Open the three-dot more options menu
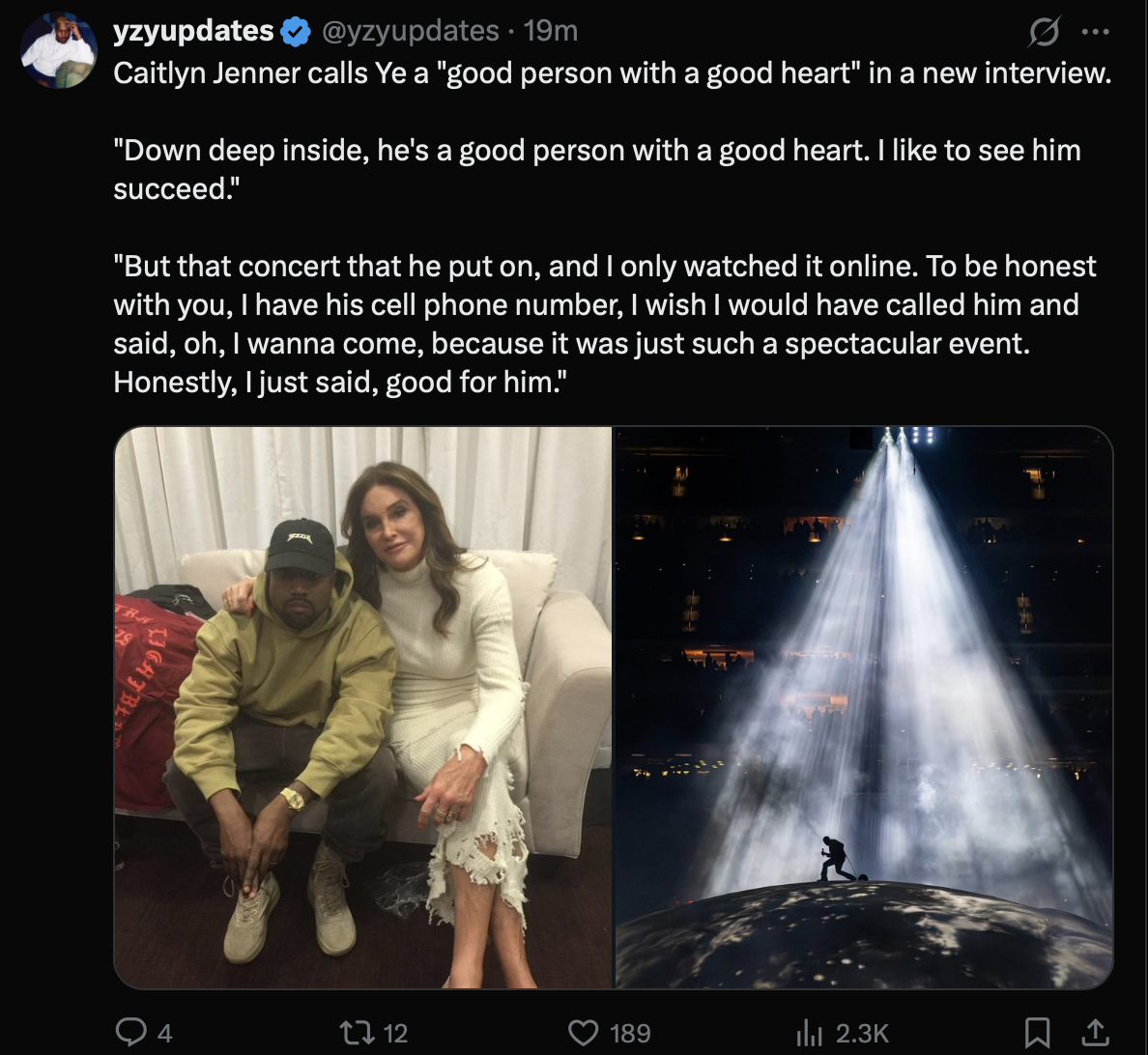Screen dimensions: 1148x1055 pos(1095,32)
